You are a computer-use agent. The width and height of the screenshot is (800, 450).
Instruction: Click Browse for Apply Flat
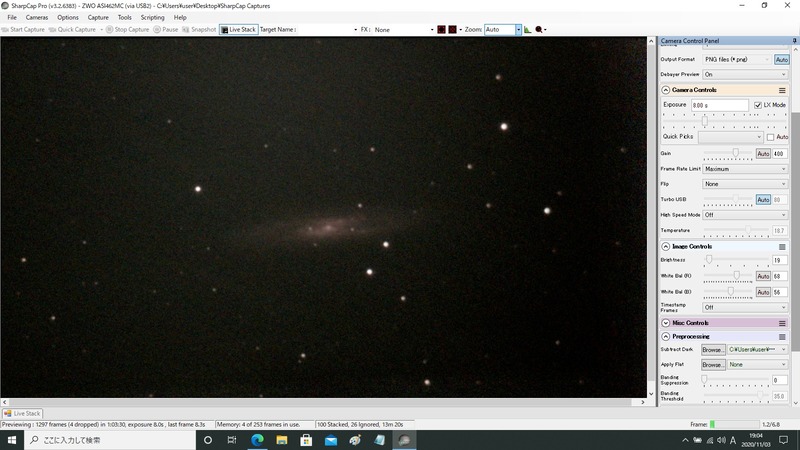(x=713, y=365)
